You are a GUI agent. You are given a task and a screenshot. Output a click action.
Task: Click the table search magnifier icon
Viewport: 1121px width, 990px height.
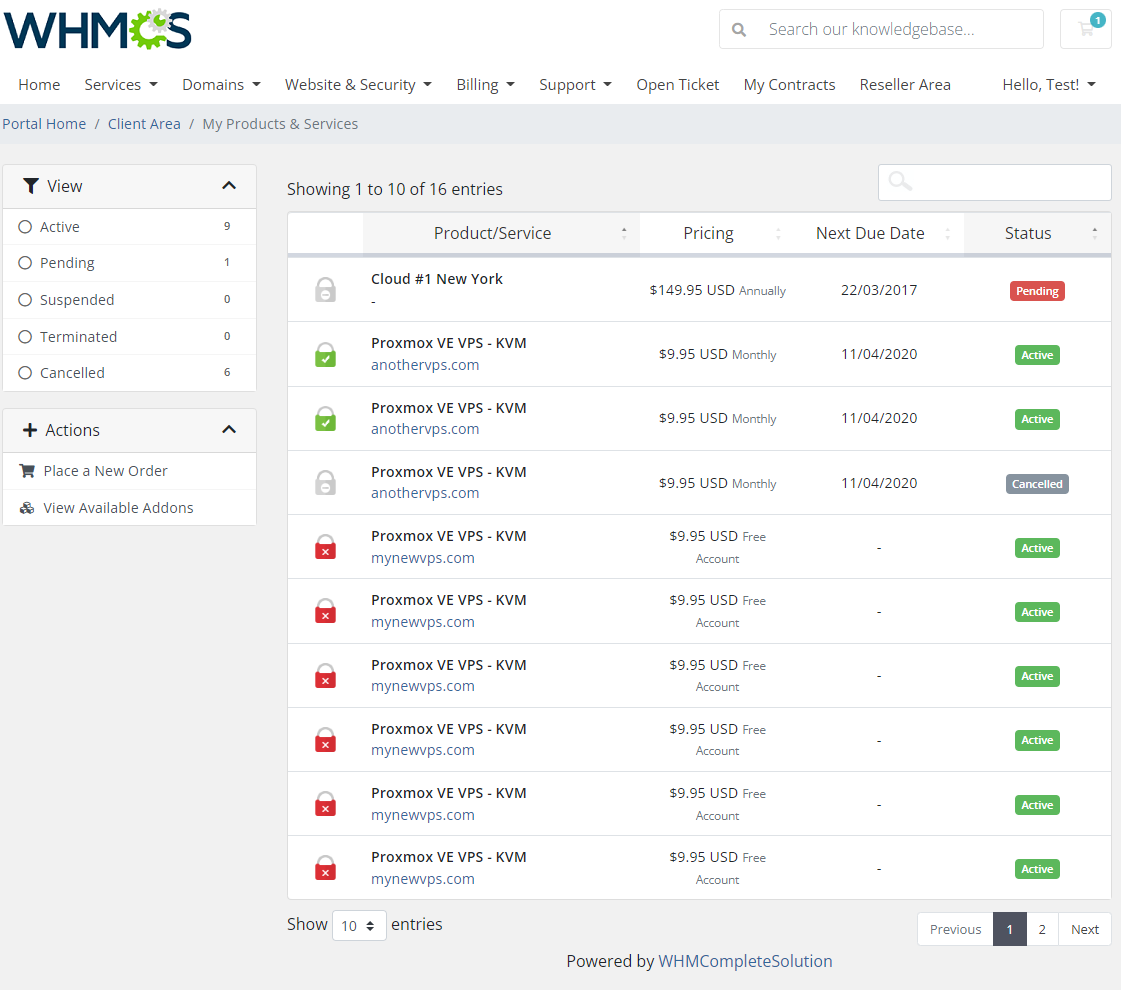point(900,182)
